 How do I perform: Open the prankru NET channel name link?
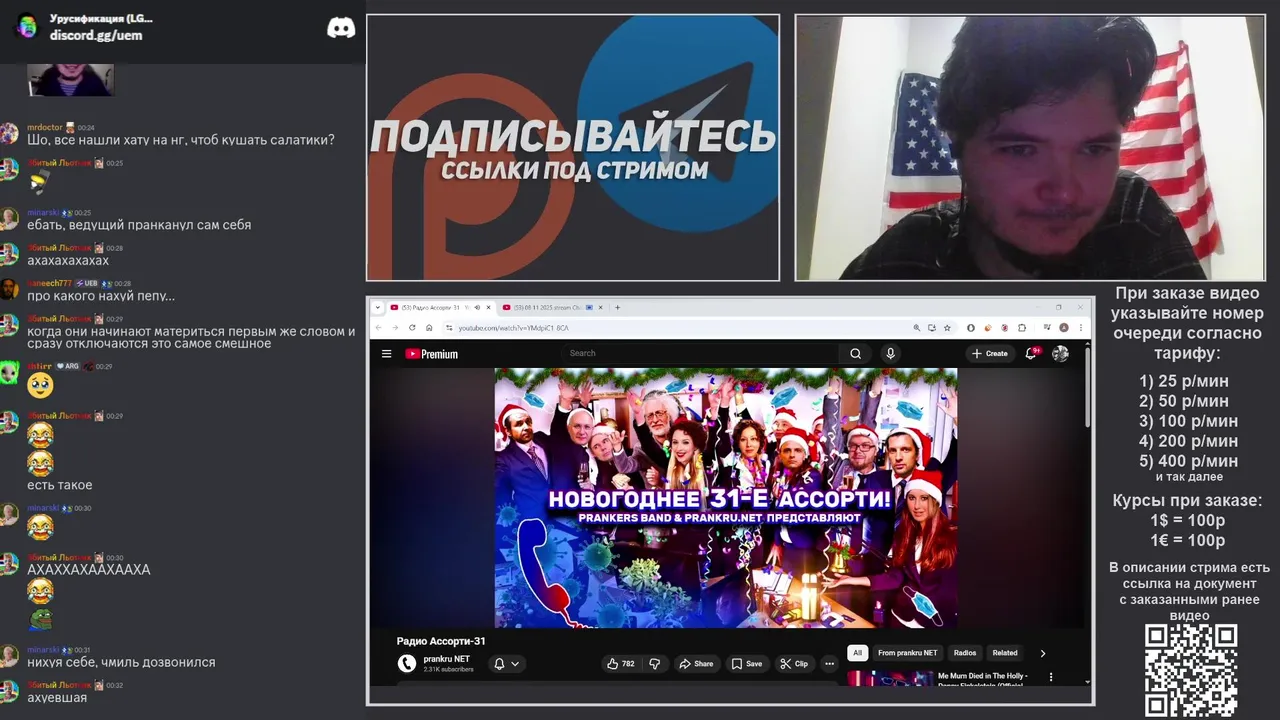446,659
